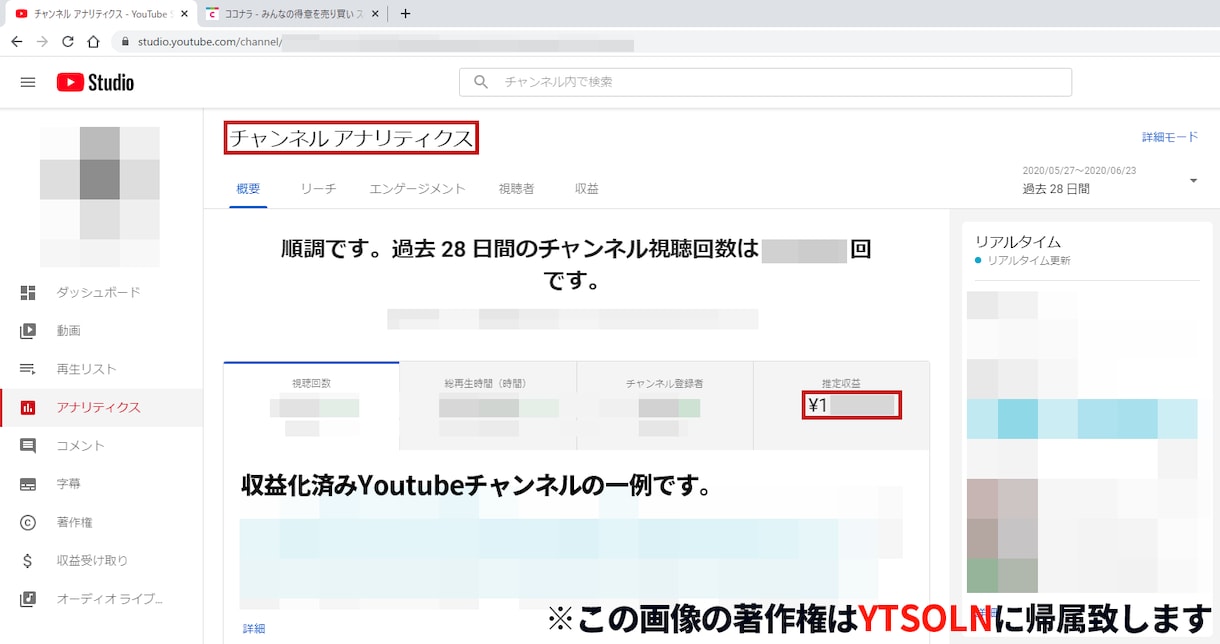Select アナリティクス in the sidebar

point(101,407)
